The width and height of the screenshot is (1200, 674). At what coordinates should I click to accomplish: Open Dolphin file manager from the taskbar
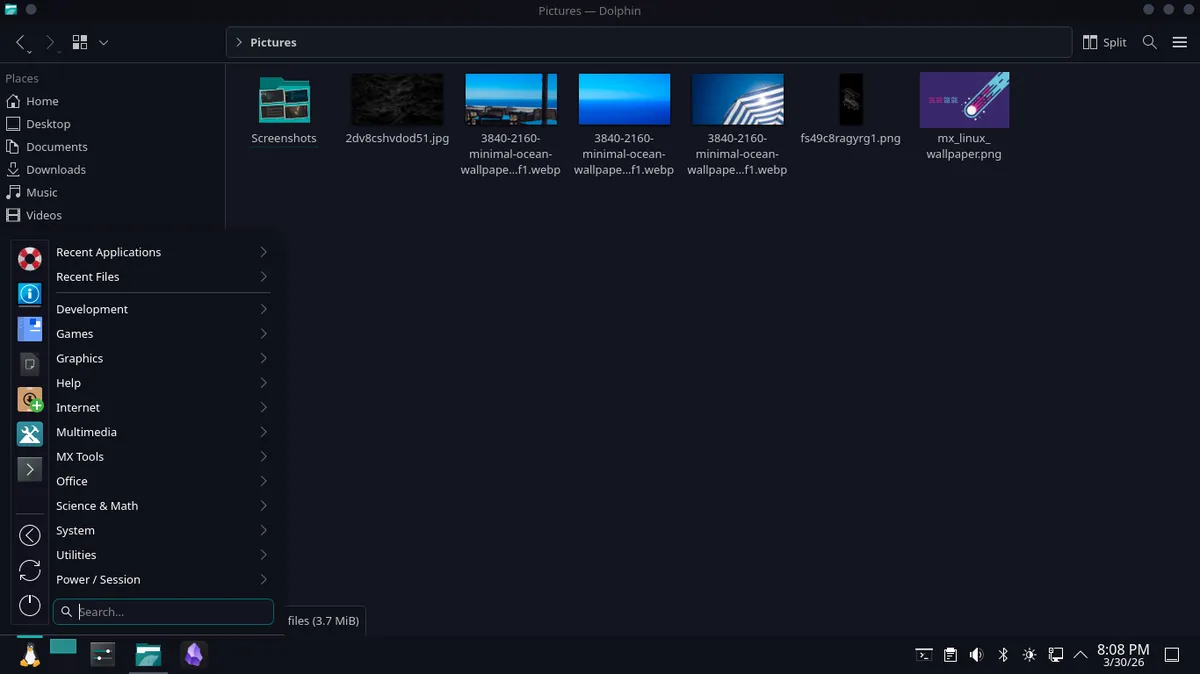coord(148,654)
